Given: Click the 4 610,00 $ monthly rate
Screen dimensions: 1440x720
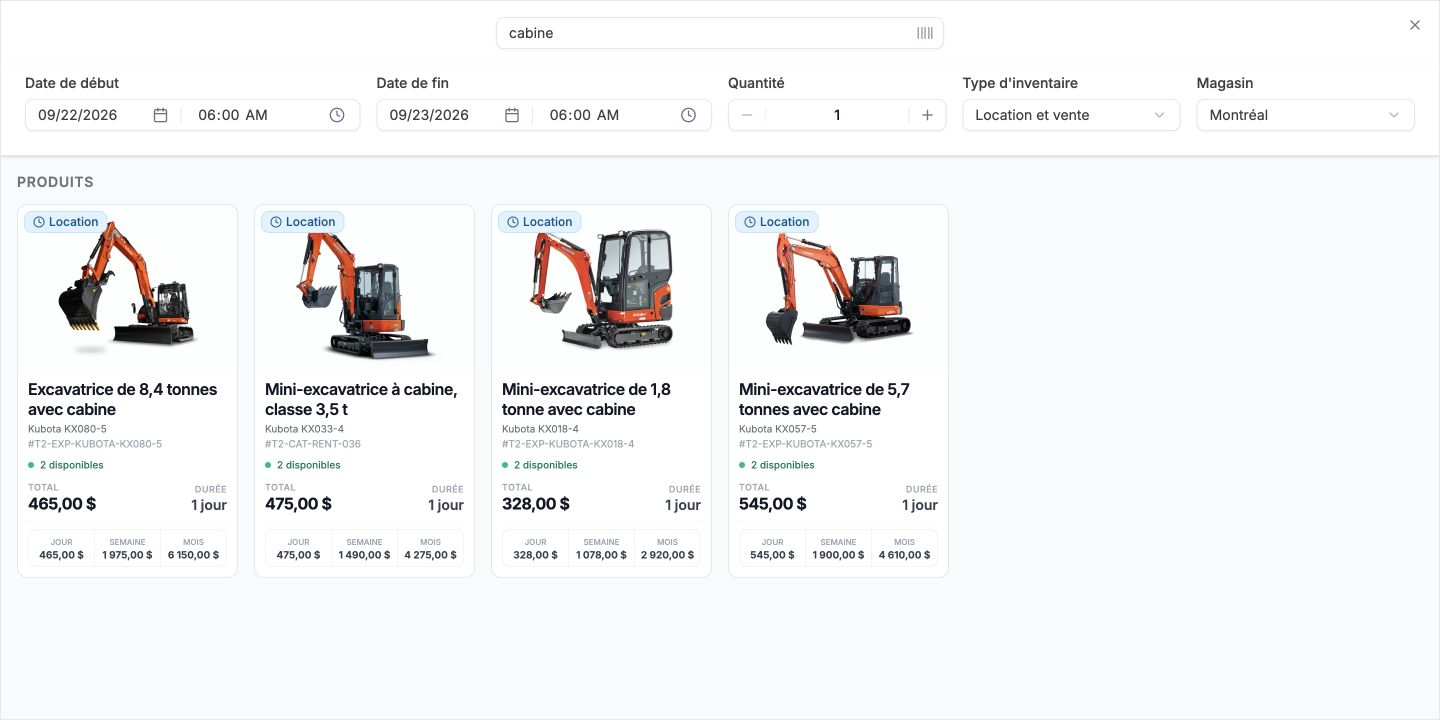Looking at the screenshot, I should click(904, 555).
